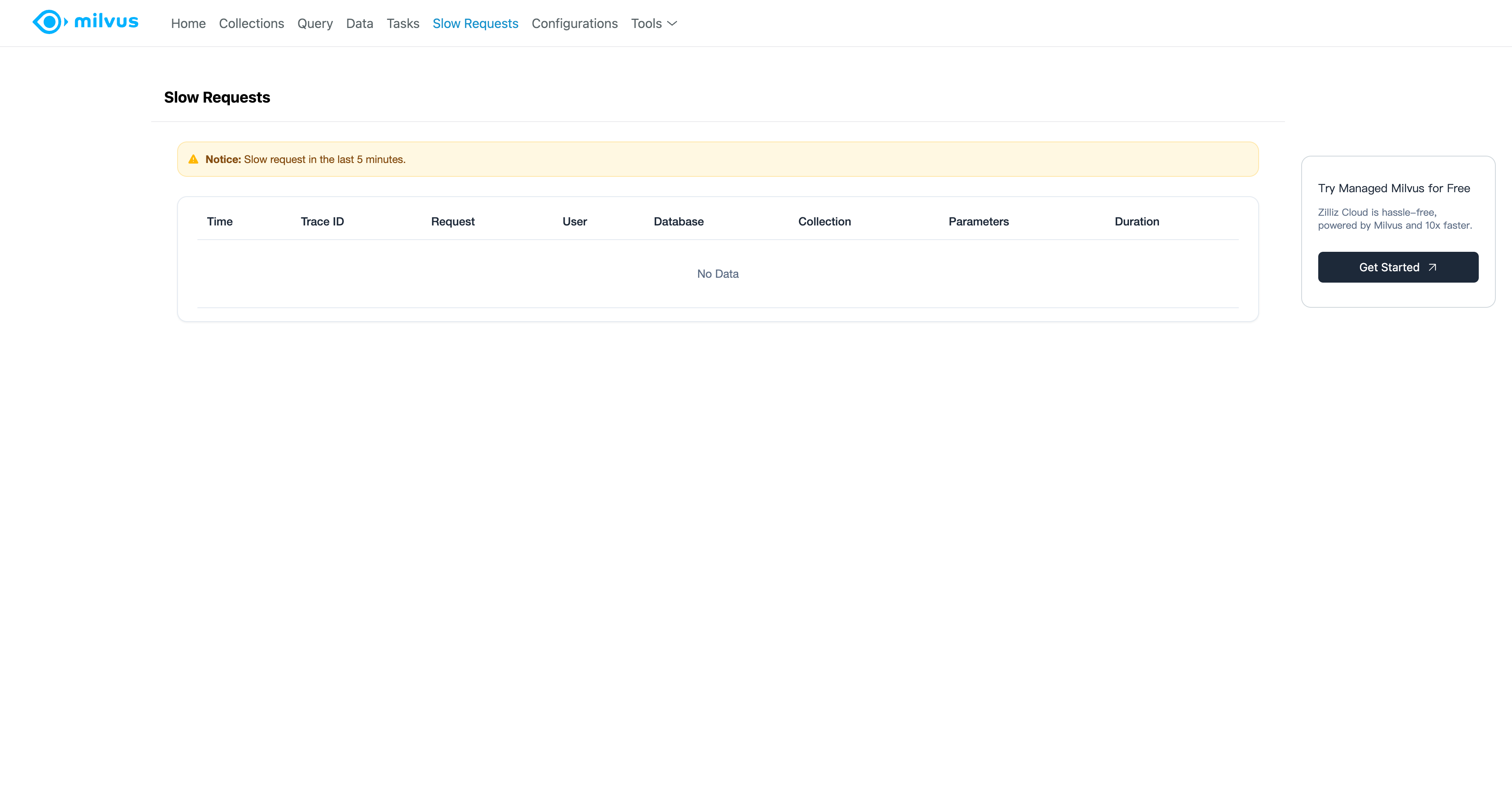The height and width of the screenshot is (785, 1512).
Task: Open the Tasks page
Action: pyautogui.click(x=403, y=24)
